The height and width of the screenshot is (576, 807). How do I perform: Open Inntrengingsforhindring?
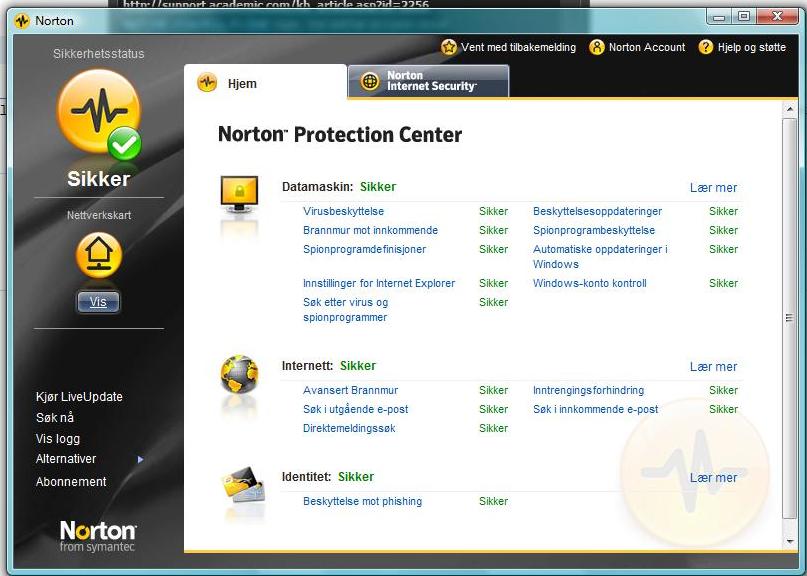click(588, 390)
